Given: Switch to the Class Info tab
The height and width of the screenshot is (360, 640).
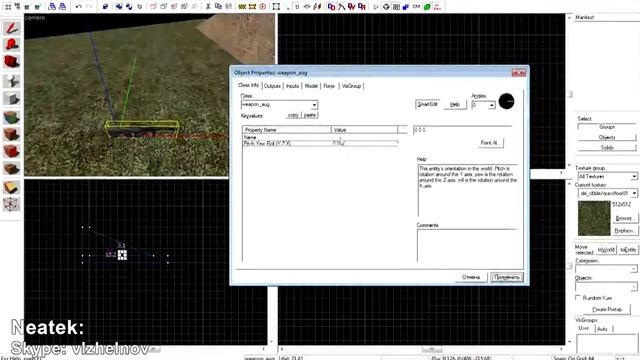Looking at the screenshot, I should [x=249, y=85].
